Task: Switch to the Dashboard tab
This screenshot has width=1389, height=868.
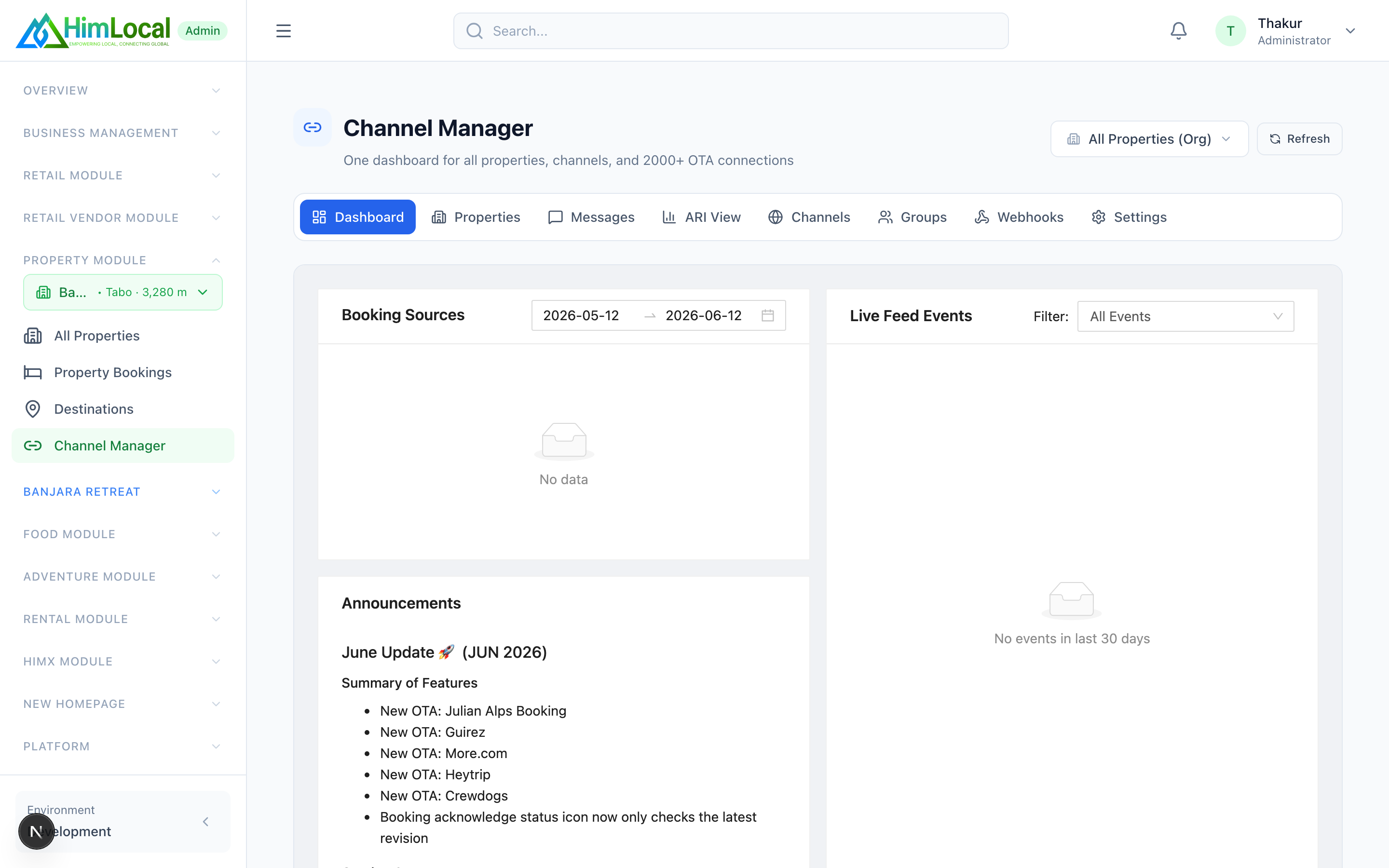Action: [357, 217]
